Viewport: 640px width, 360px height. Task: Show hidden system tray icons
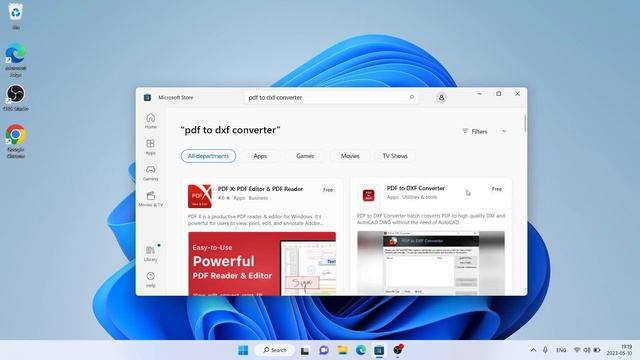click(x=533, y=350)
